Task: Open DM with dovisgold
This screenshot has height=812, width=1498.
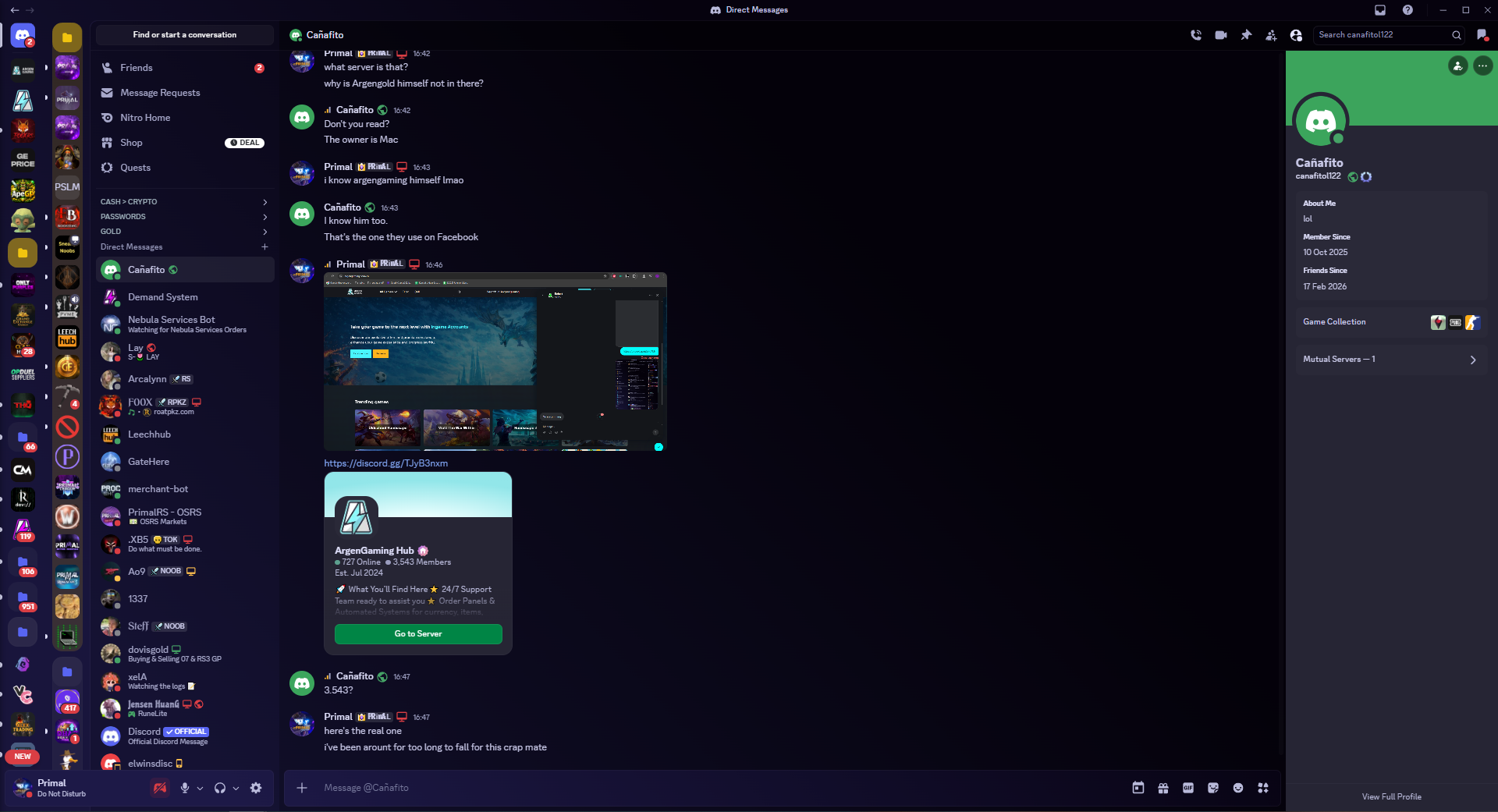Action: (185, 654)
